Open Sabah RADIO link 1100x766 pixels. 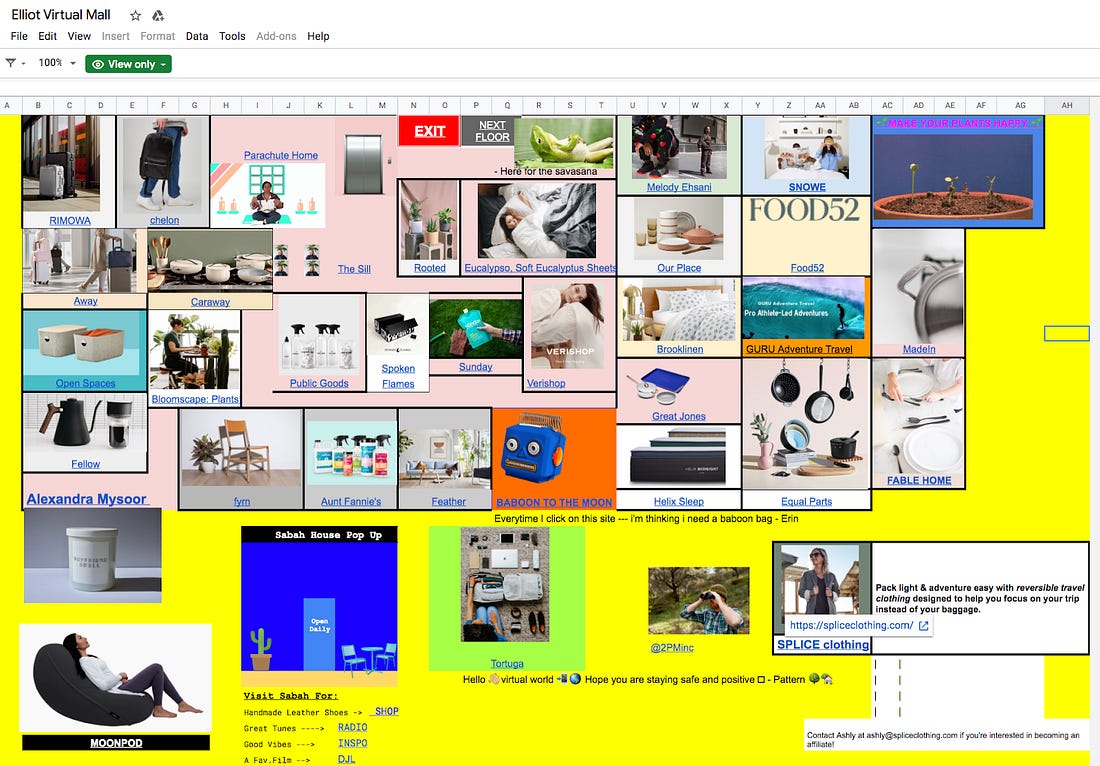(353, 727)
